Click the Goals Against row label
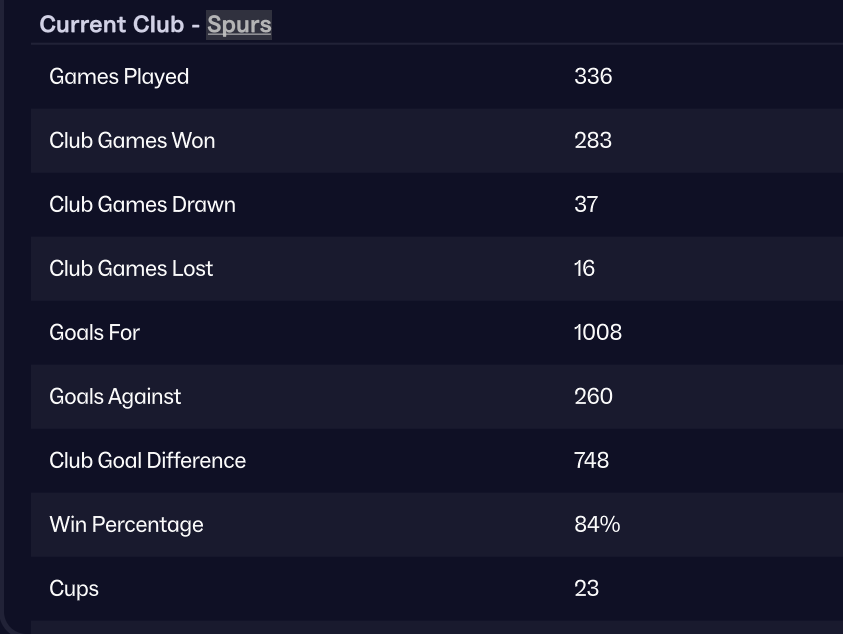Image resolution: width=843 pixels, height=634 pixels. pyautogui.click(x=115, y=397)
